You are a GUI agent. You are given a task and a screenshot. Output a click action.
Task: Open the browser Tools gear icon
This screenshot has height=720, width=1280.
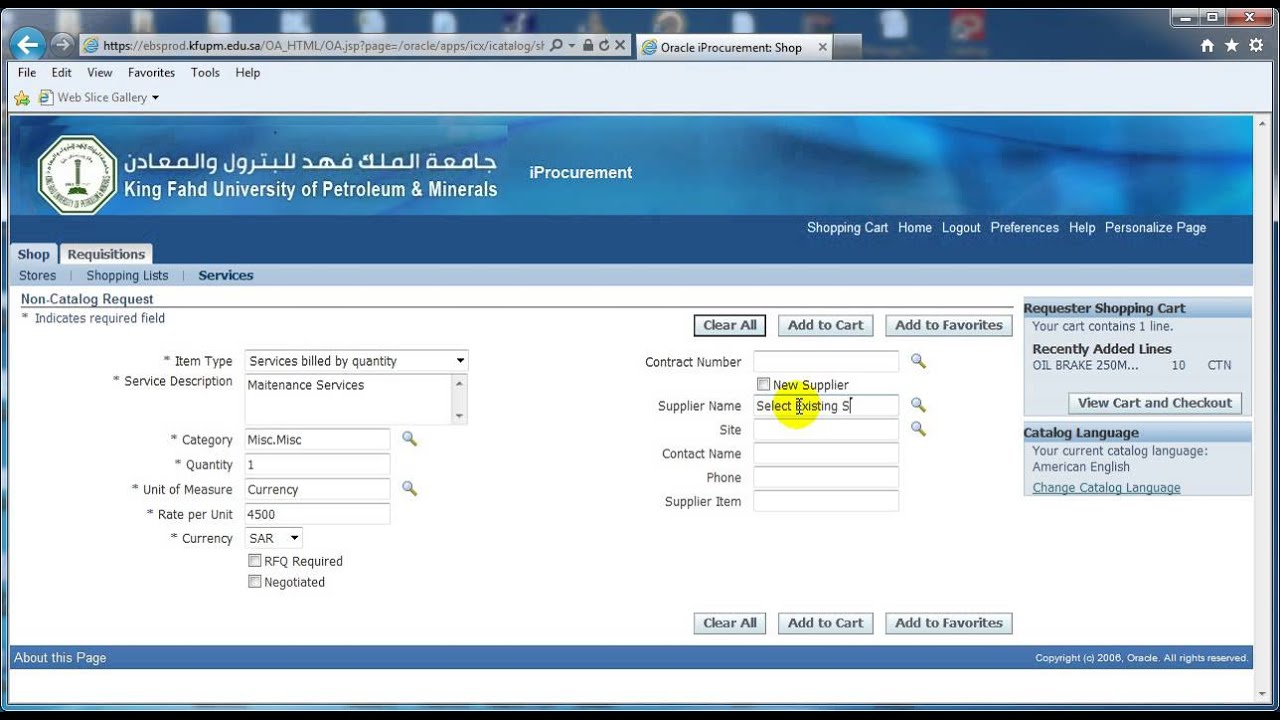pyautogui.click(x=1256, y=46)
